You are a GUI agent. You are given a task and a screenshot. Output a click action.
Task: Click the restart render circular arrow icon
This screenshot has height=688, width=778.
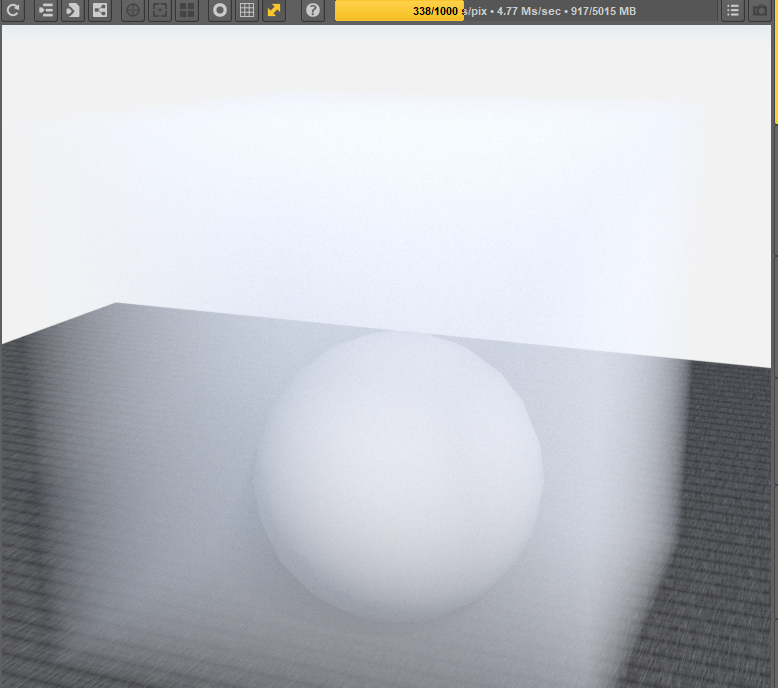click(x=13, y=10)
